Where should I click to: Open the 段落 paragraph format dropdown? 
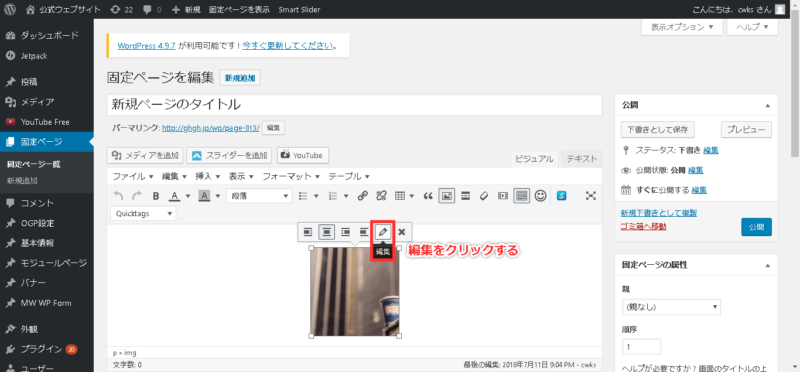(259, 195)
